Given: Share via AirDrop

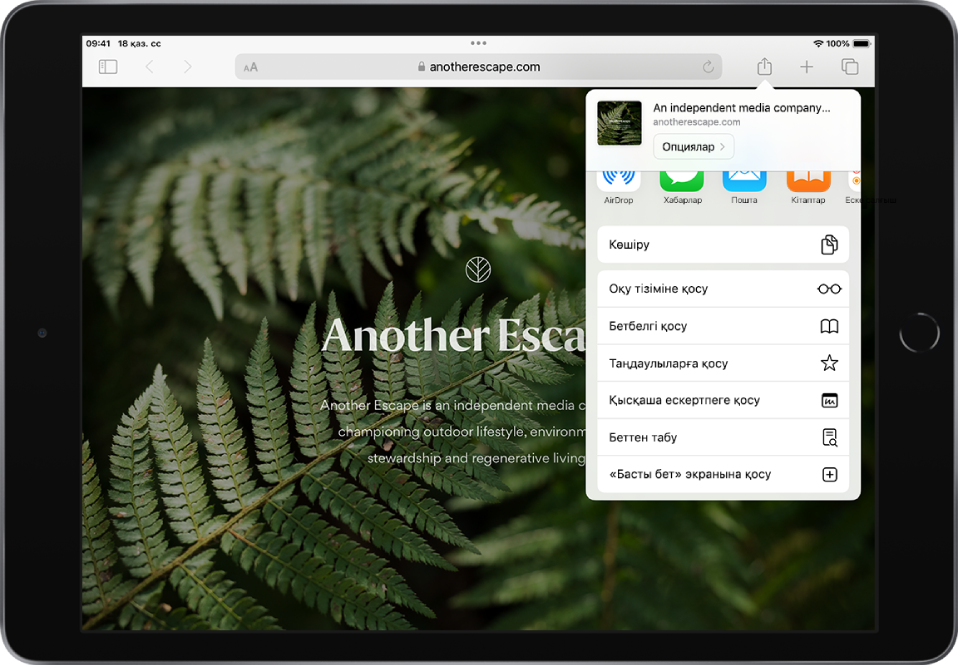Looking at the screenshot, I should [x=618, y=187].
